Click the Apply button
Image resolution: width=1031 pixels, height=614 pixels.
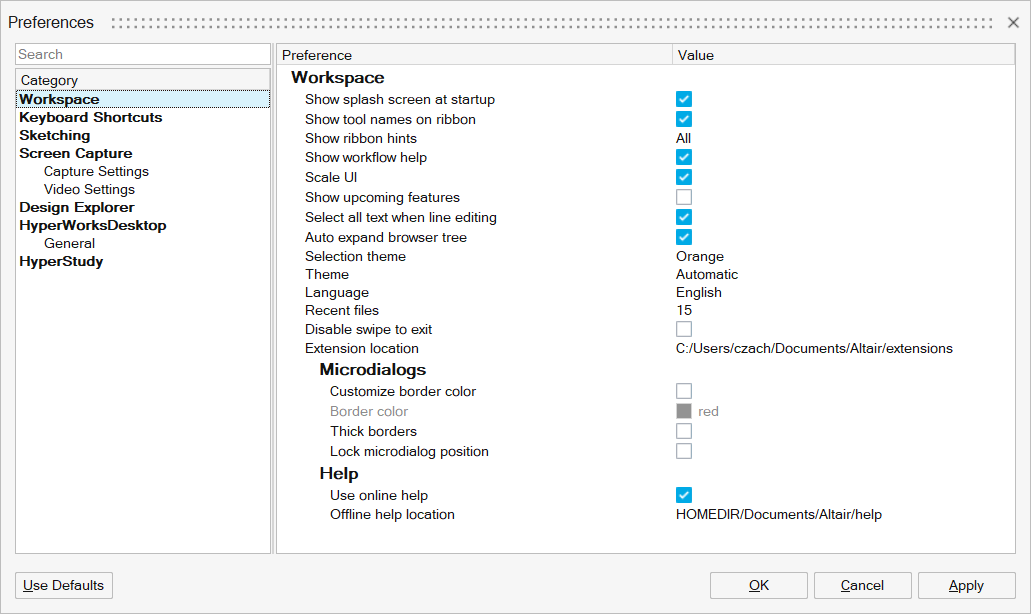(x=967, y=585)
